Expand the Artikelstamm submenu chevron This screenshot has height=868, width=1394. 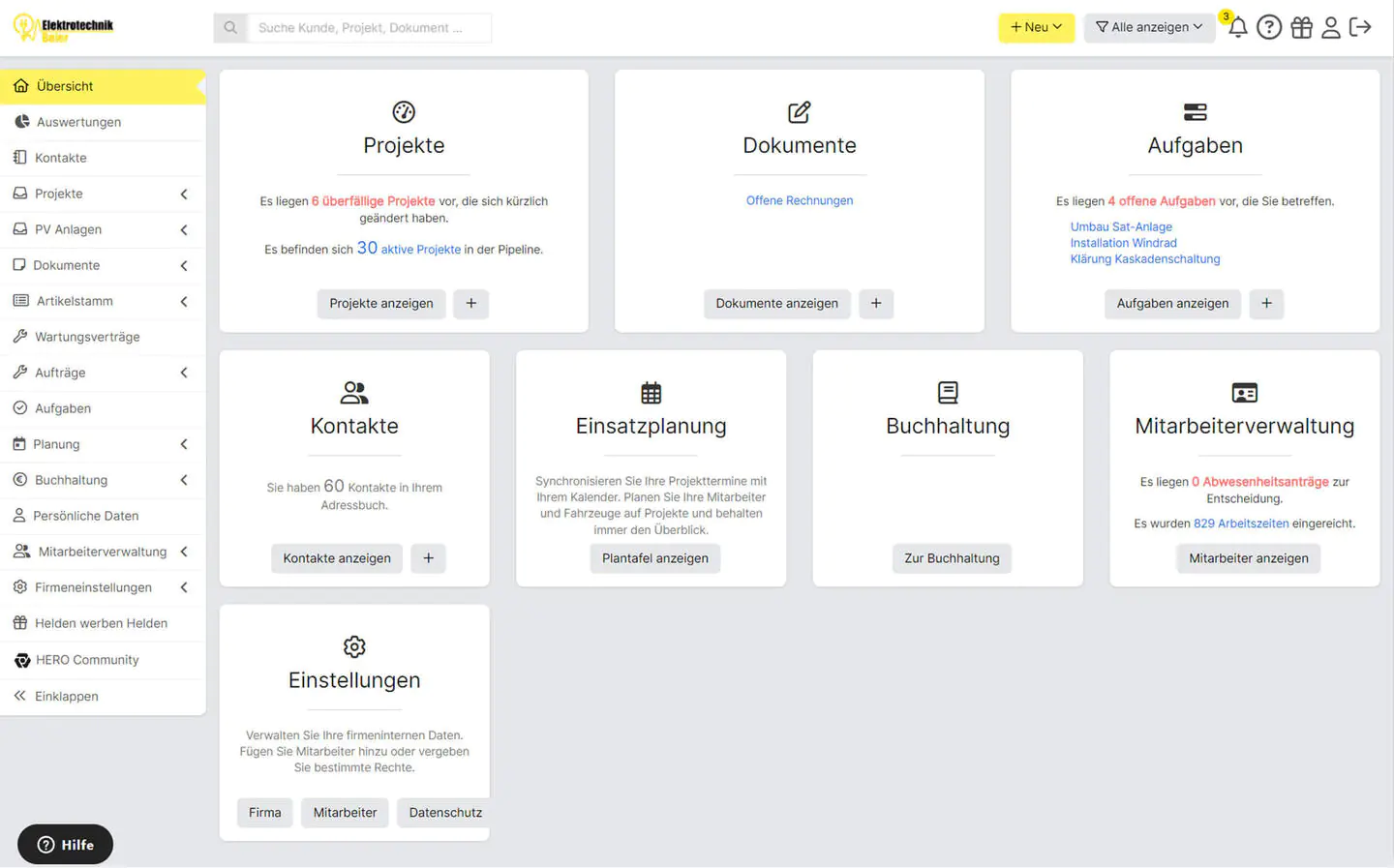coord(184,301)
